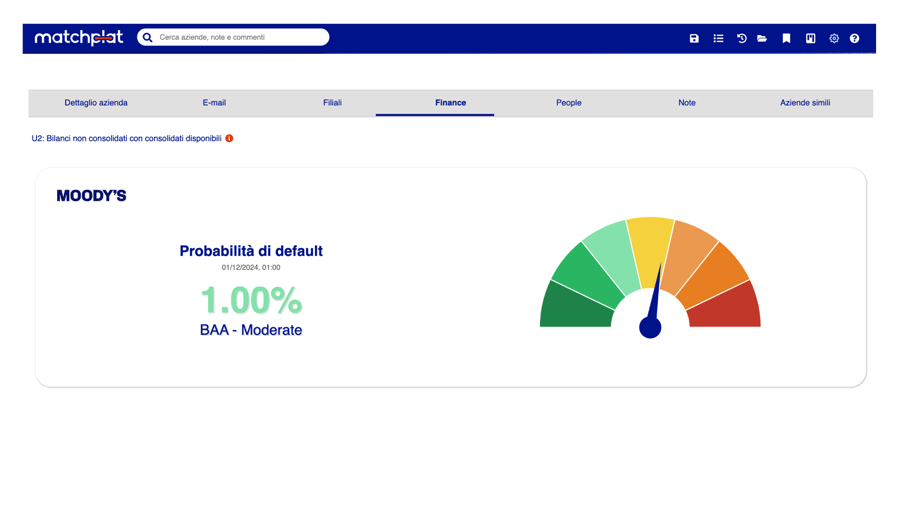The width and height of the screenshot is (900, 506).
Task: Click the 01/12/2024, 01:00 timestamp
Action: click(251, 267)
